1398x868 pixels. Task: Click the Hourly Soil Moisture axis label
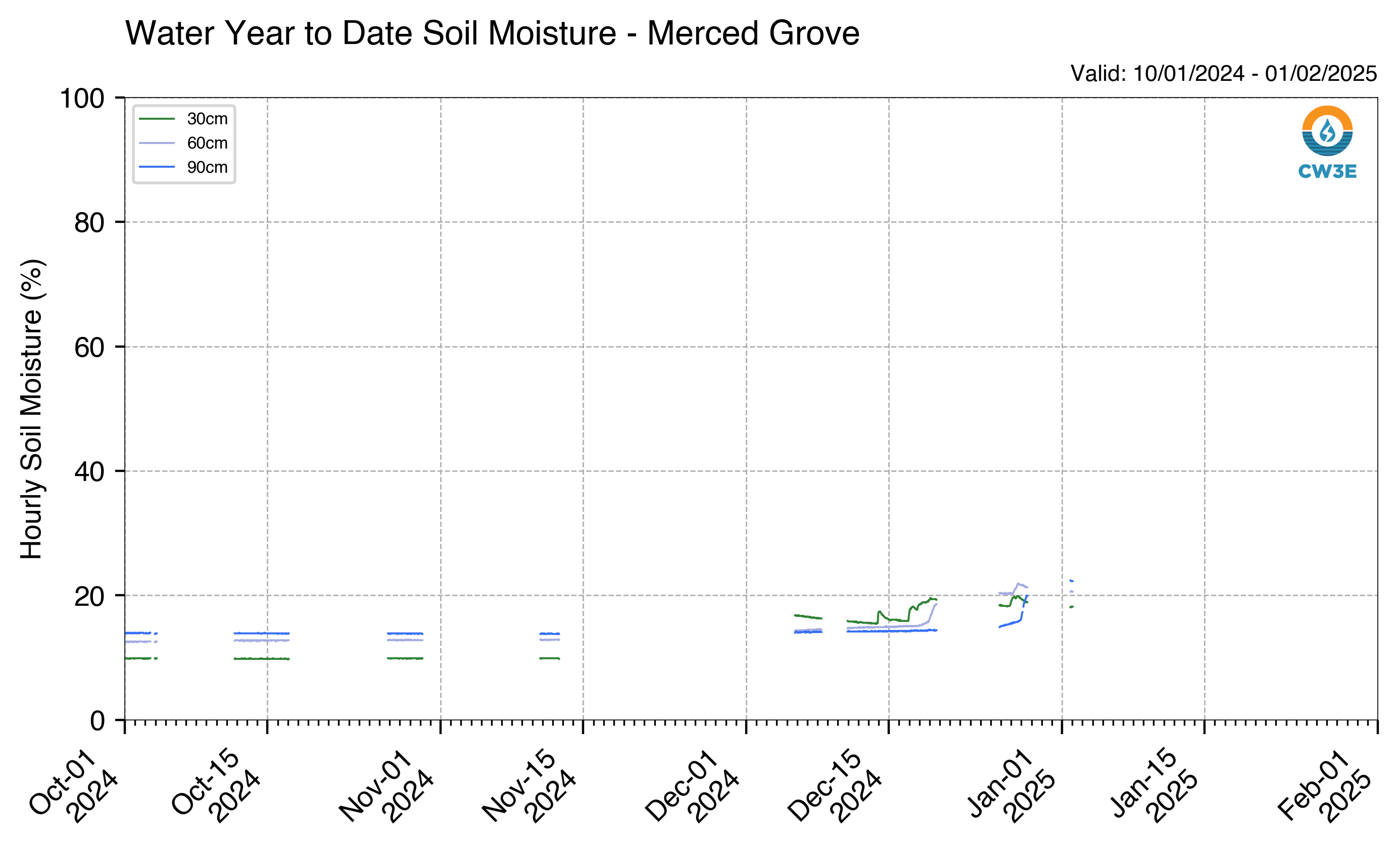point(31,409)
